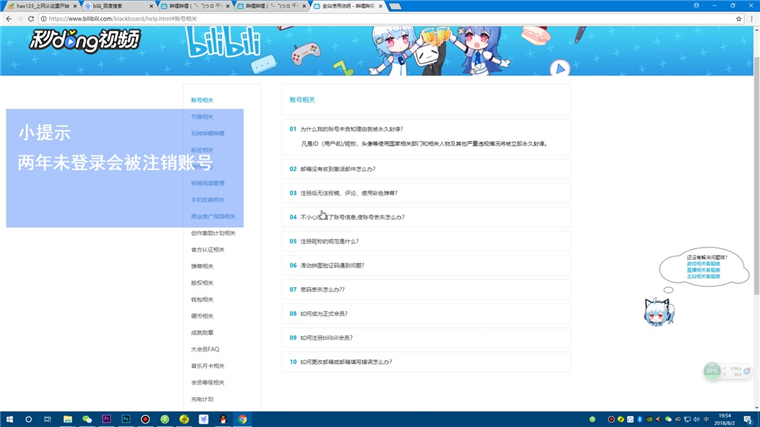The image size is (760, 427).
Task: Click the cat-eared mascot character
Action: tap(658, 312)
